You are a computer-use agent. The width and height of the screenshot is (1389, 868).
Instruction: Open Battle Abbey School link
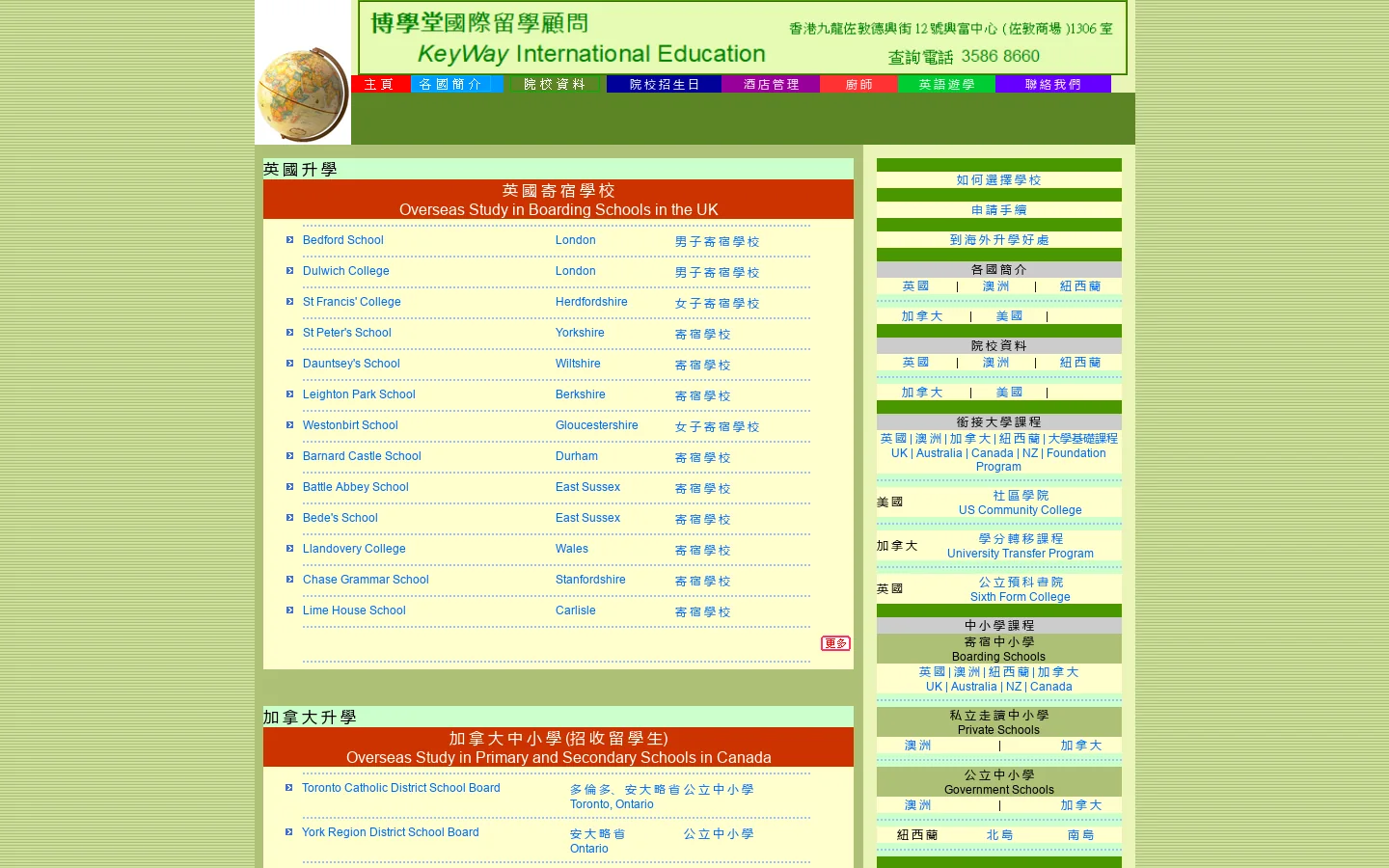pos(356,487)
